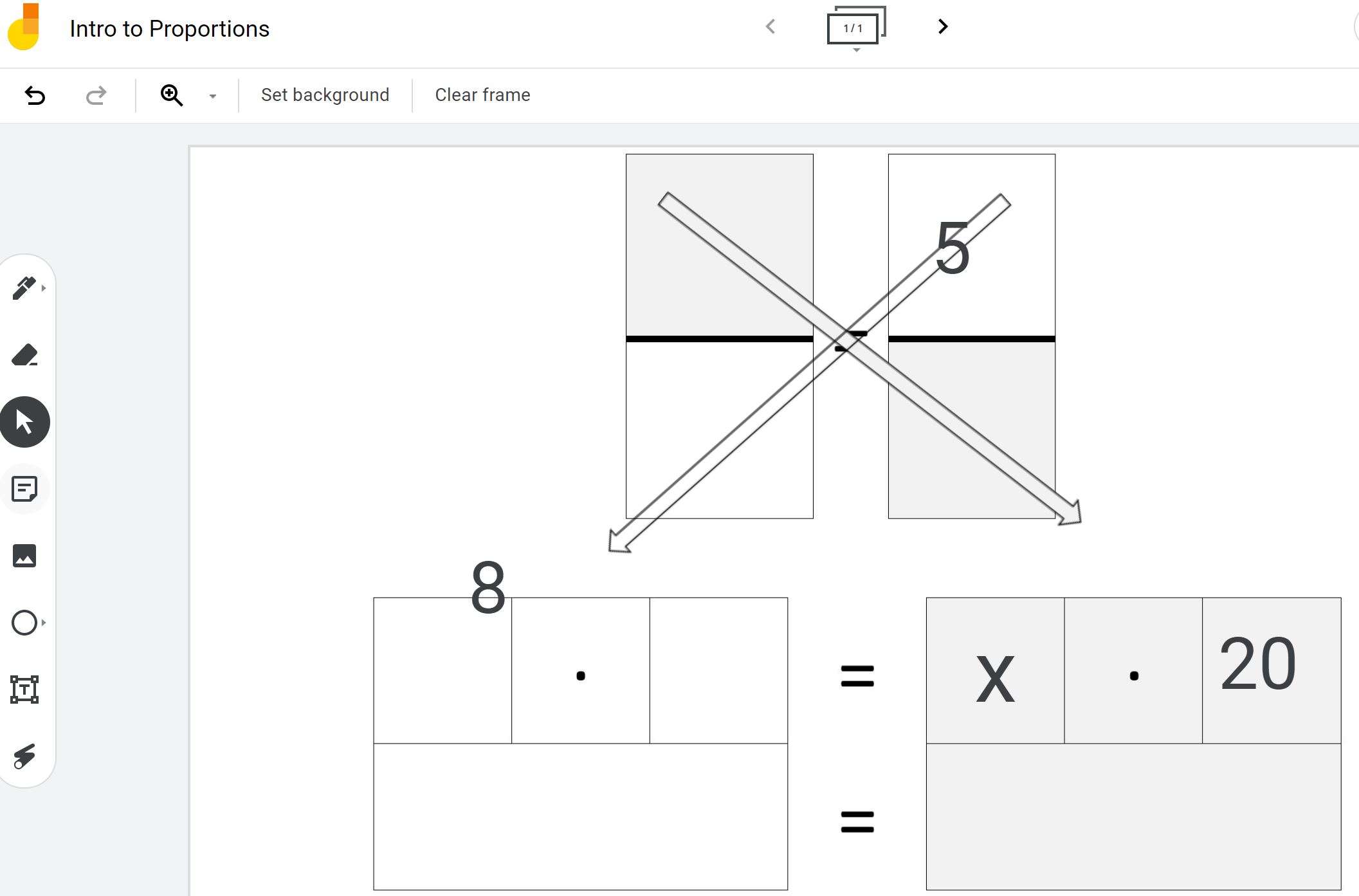Image resolution: width=1359 pixels, height=896 pixels.
Task: Redo the last action
Action: [95, 95]
